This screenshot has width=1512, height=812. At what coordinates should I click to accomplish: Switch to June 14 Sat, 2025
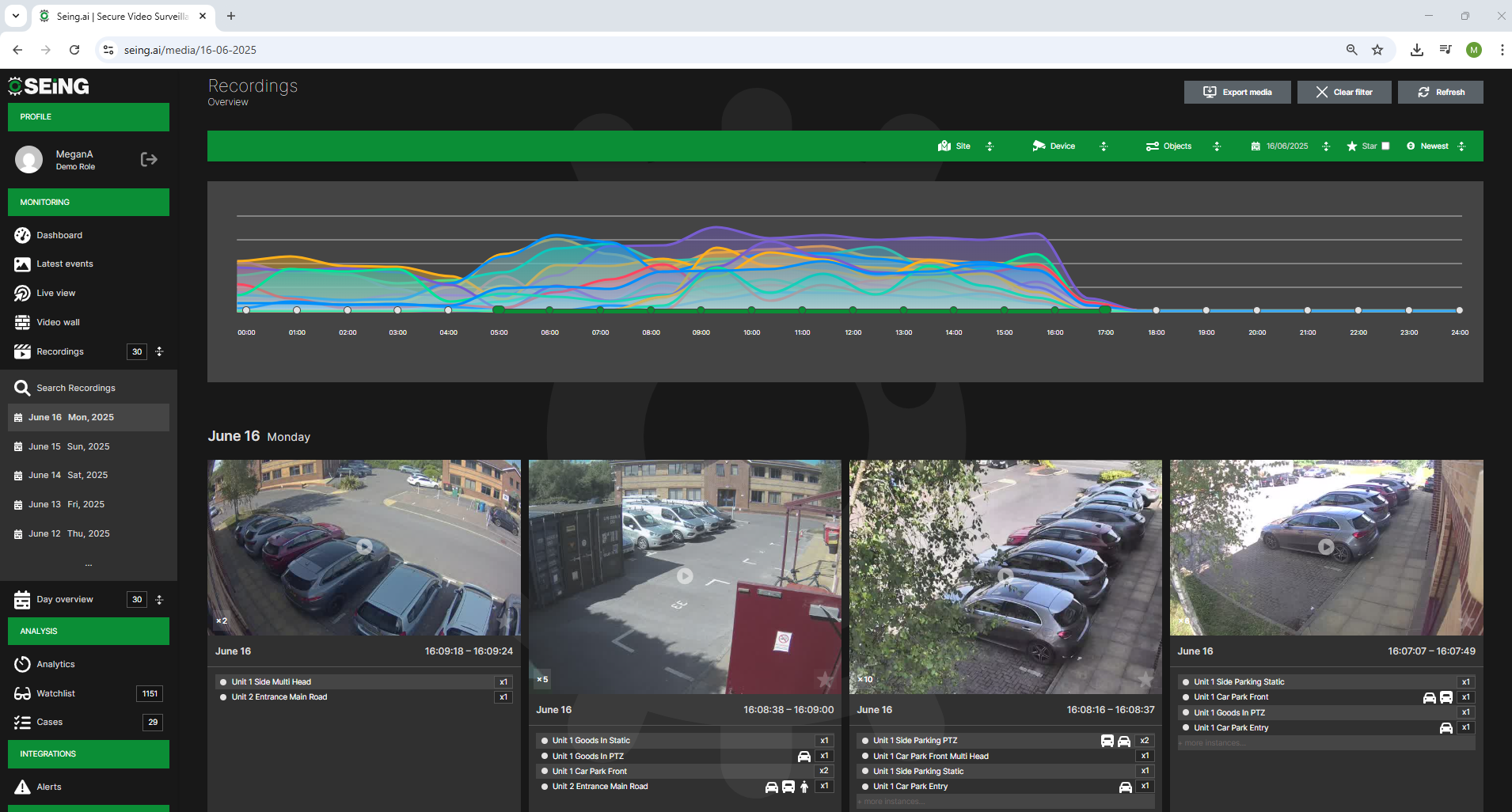(69, 475)
